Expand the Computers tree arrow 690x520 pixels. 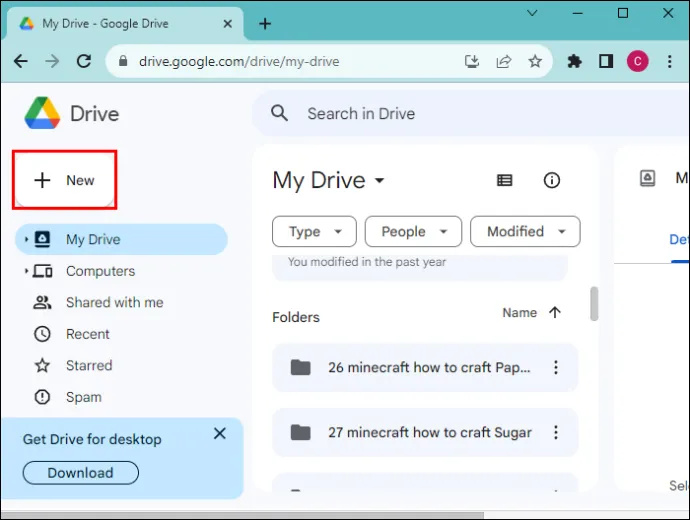click(26, 271)
